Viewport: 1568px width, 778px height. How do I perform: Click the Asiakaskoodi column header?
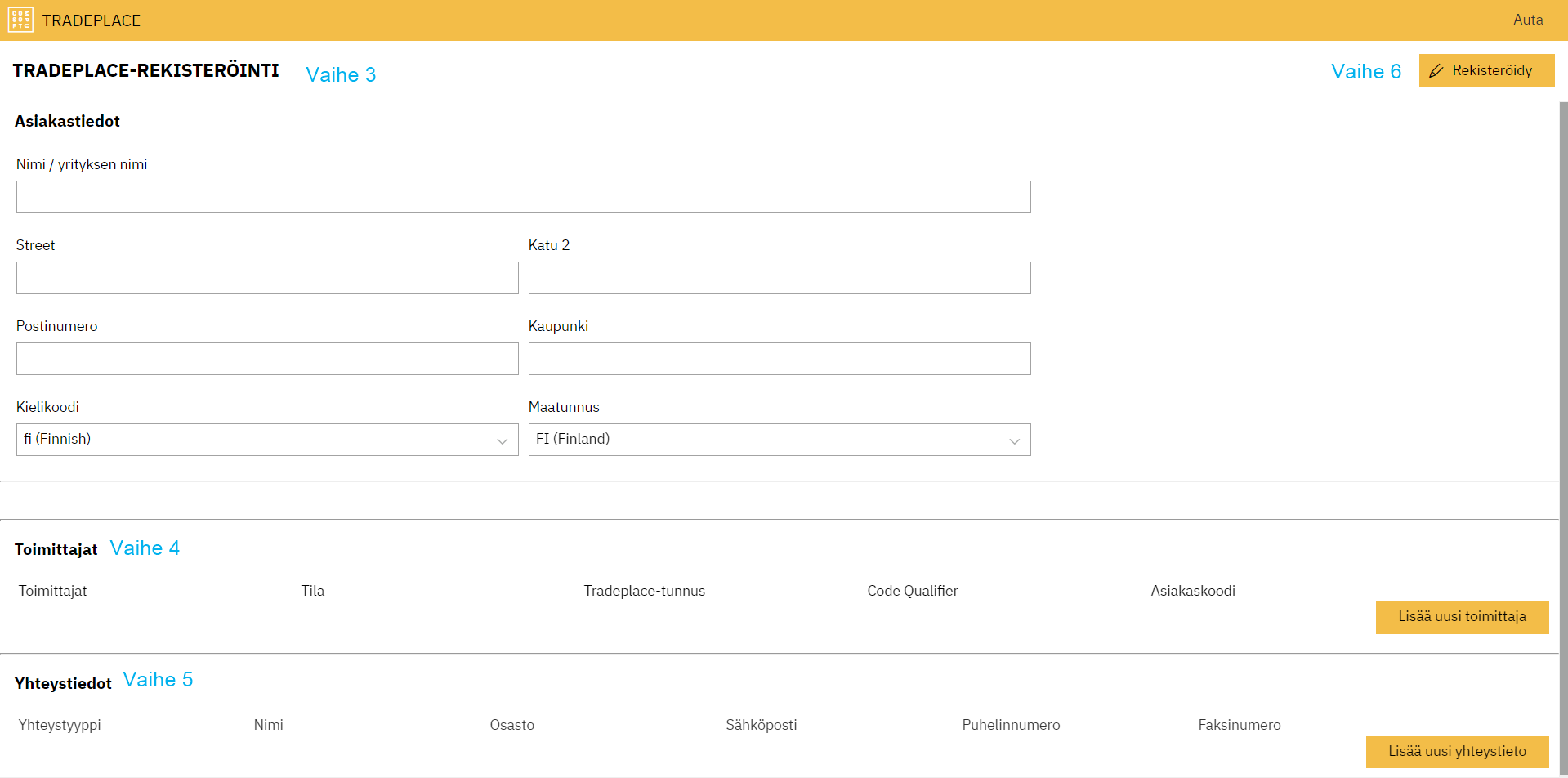tap(1192, 591)
